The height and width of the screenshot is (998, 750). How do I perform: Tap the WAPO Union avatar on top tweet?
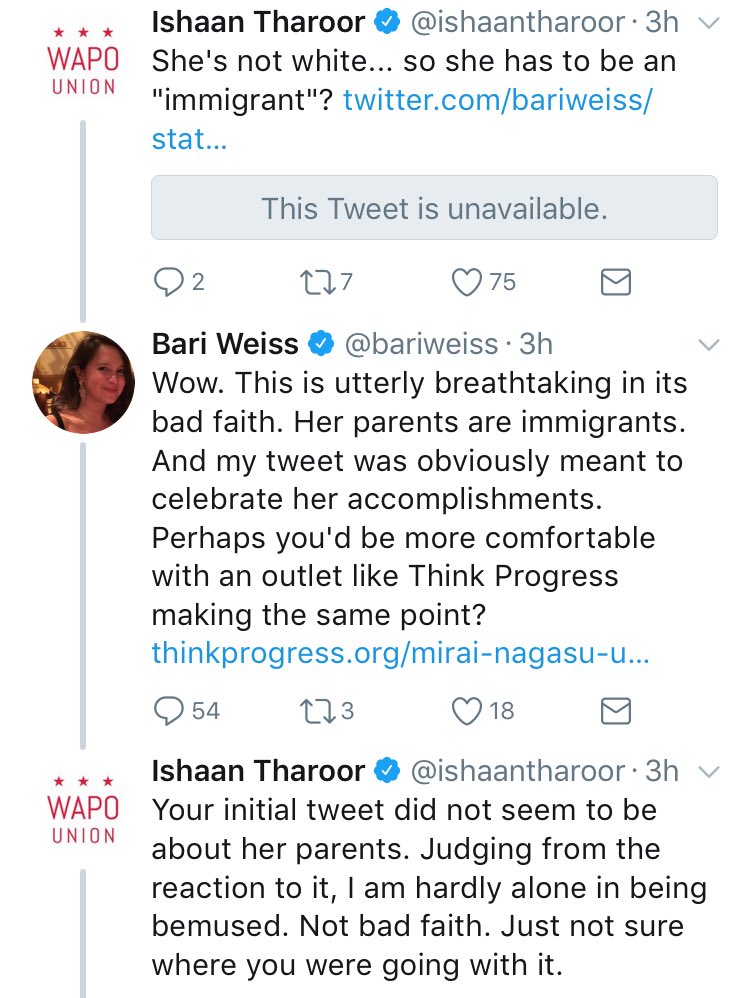pyautogui.click(x=83, y=59)
